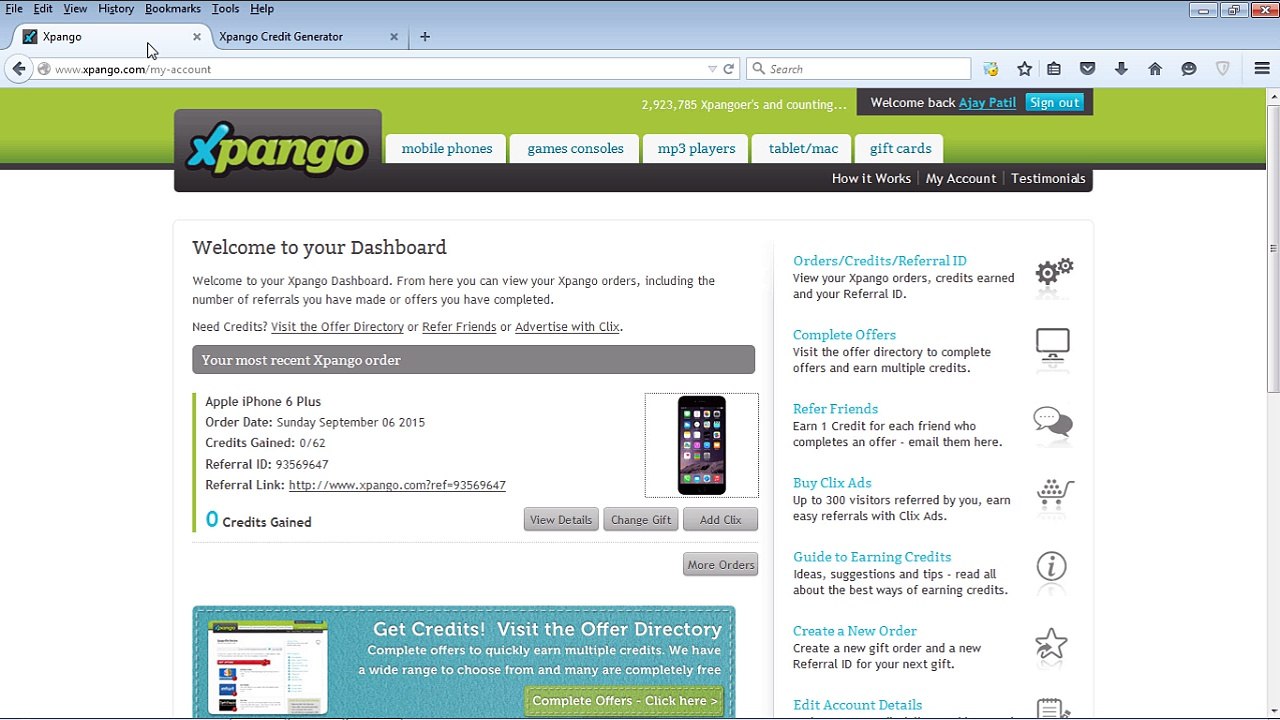Open the Tools menu
1280x720 pixels.
pyautogui.click(x=225, y=9)
